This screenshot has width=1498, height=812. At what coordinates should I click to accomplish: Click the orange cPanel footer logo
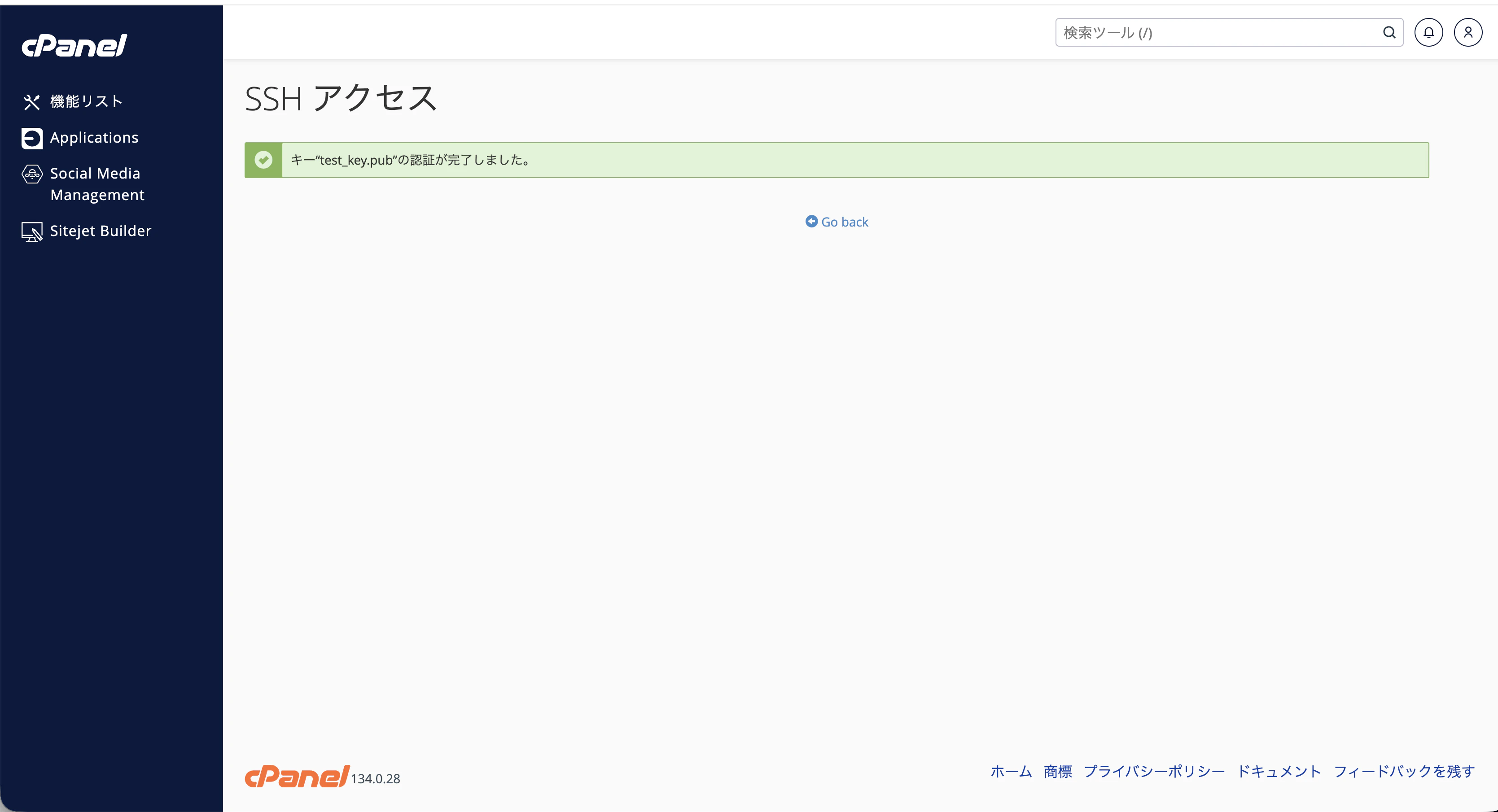(297, 776)
